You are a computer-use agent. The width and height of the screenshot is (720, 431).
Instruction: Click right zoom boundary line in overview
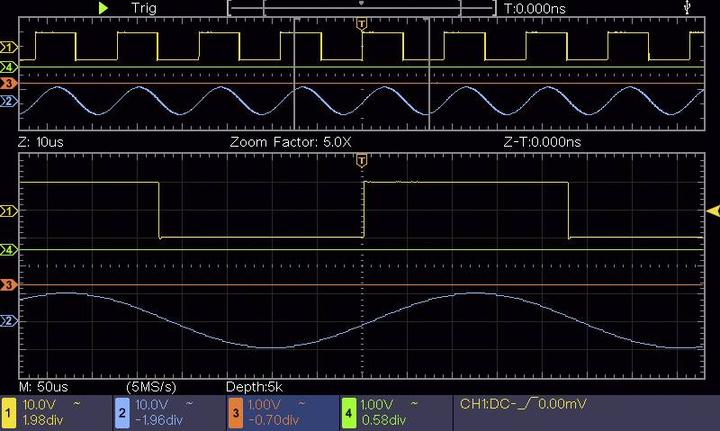click(x=428, y=74)
